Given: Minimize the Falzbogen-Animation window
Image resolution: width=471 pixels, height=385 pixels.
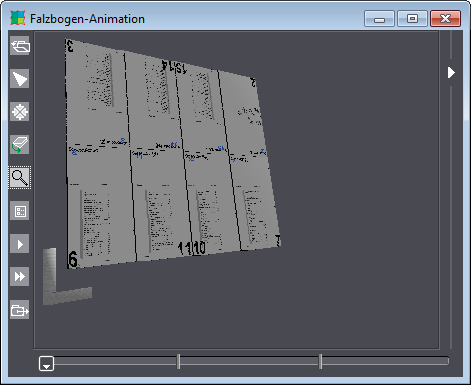Looking at the screenshot, I should click(379, 18).
